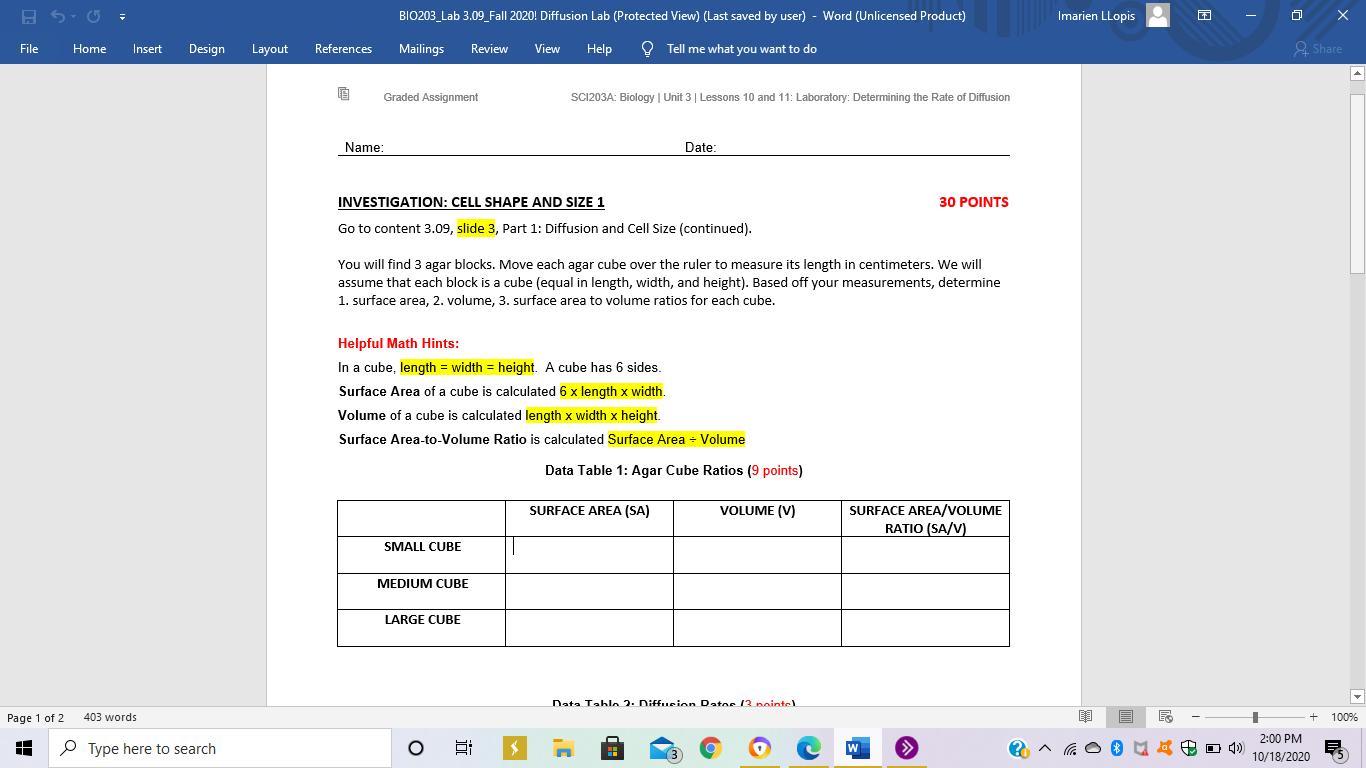Click the zoom out minus icon
This screenshot has height=768, width=1366.
[1195, 717]
